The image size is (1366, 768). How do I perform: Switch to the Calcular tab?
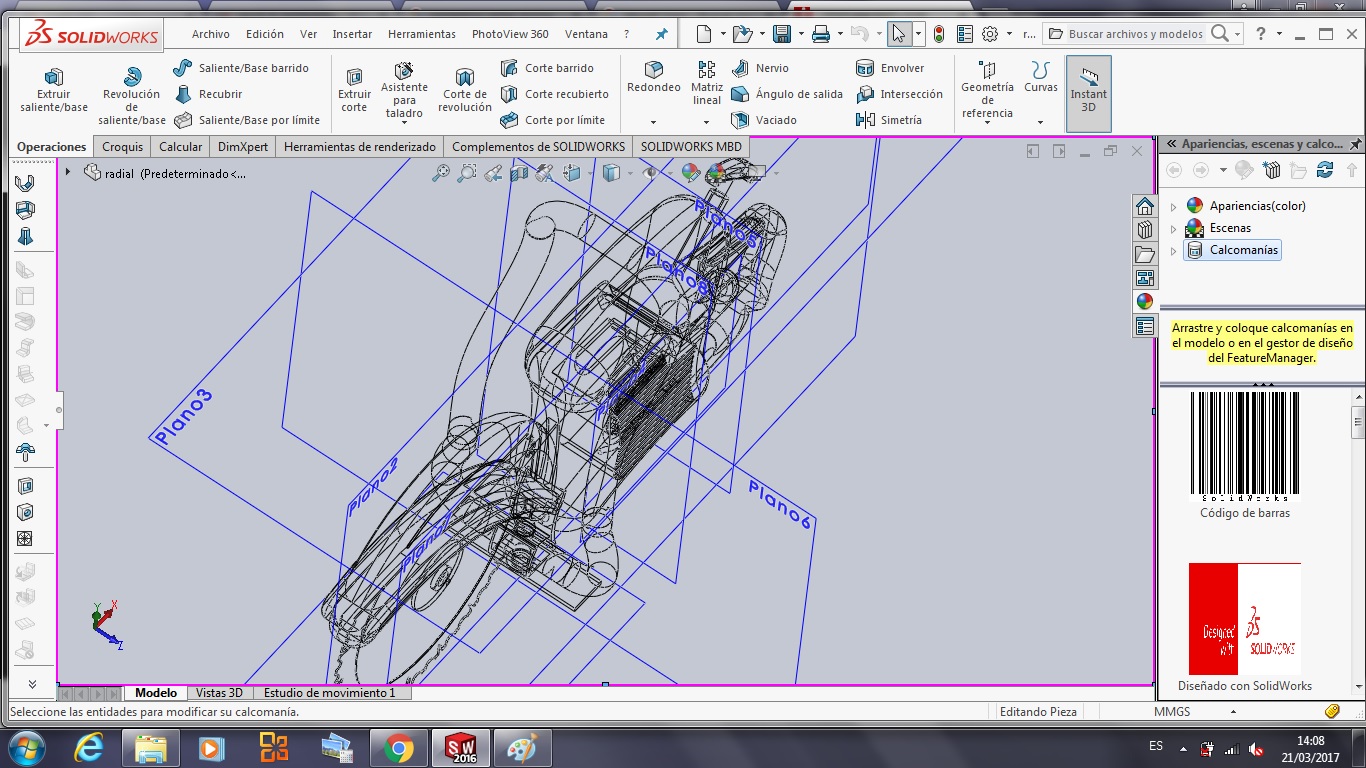181,146
